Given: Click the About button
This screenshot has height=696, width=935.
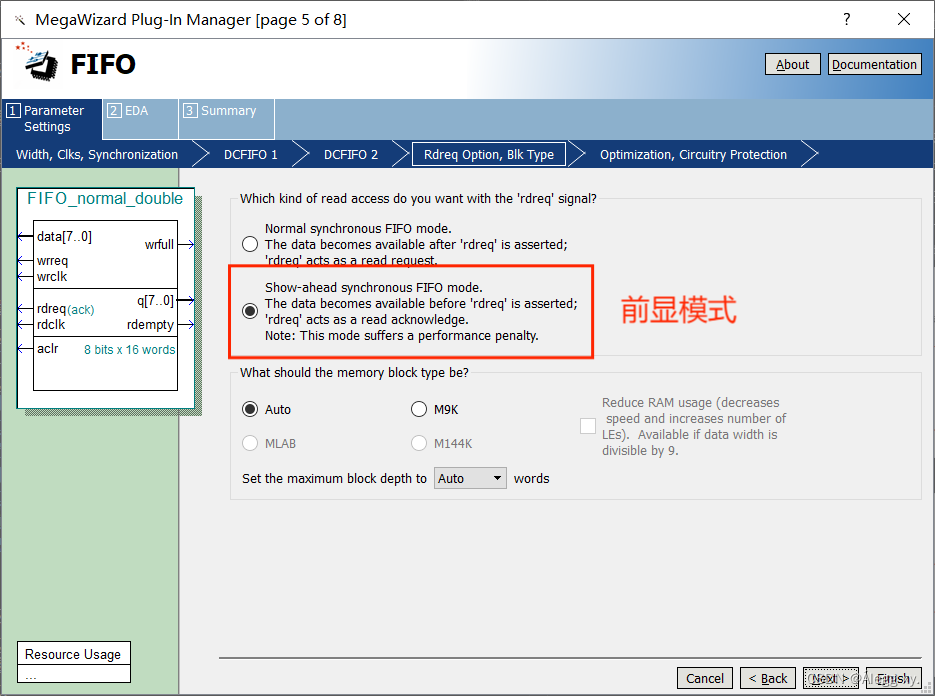Looking at the screenshot, I should (792, 64).
